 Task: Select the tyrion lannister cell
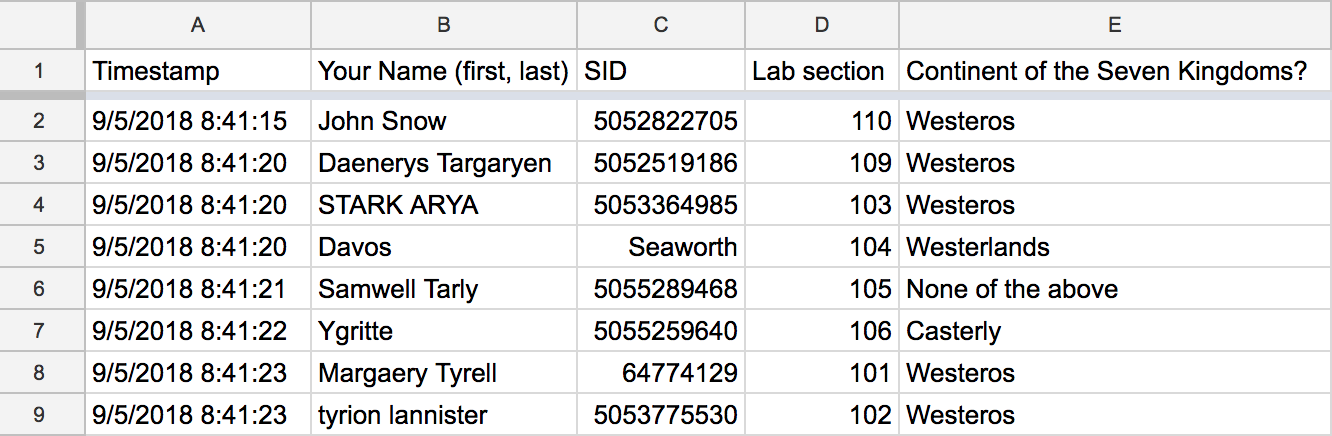(444, 415)
